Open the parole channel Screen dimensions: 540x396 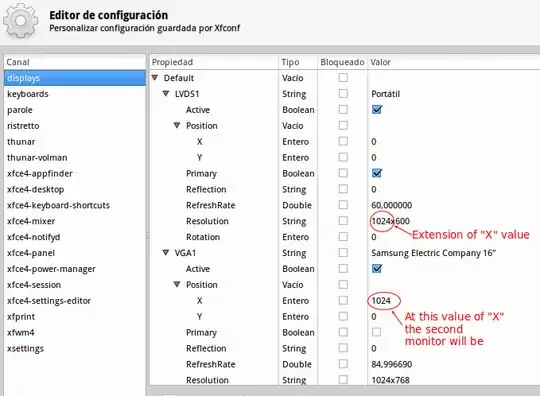(75, 110)
